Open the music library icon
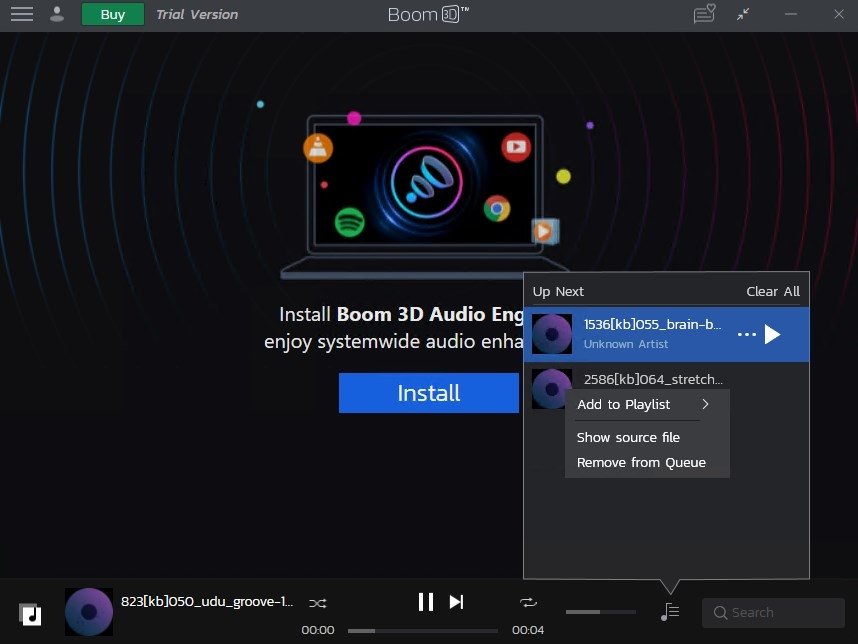Viewport: 858px width, 644px height. (30, 614)
